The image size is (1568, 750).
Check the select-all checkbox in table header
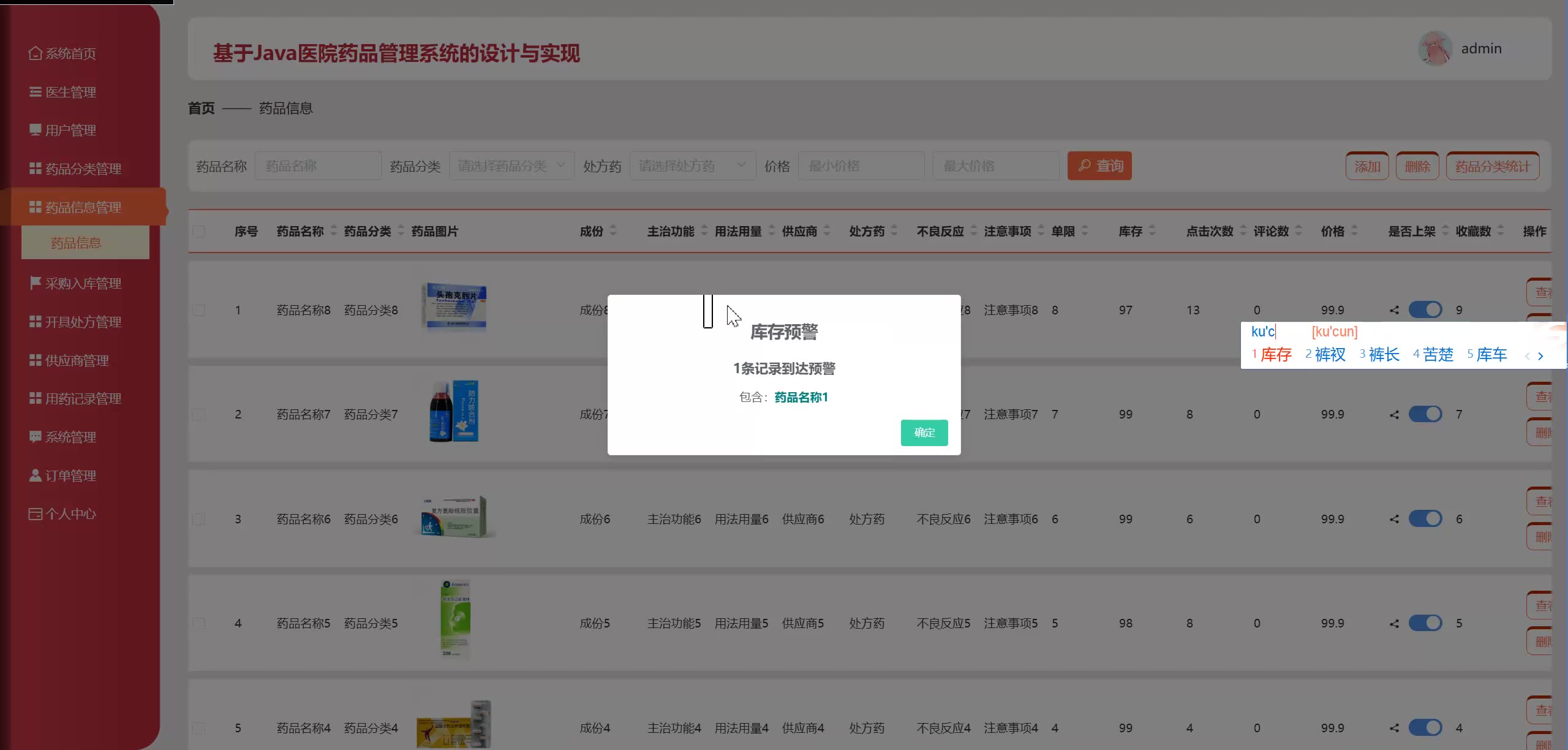[198, 232]
